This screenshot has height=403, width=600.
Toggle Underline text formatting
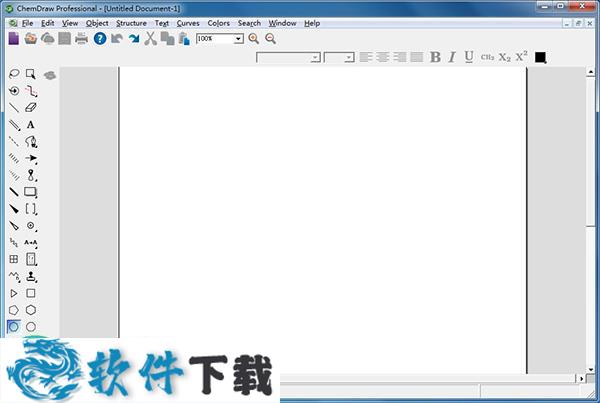[x=469, y=57]
